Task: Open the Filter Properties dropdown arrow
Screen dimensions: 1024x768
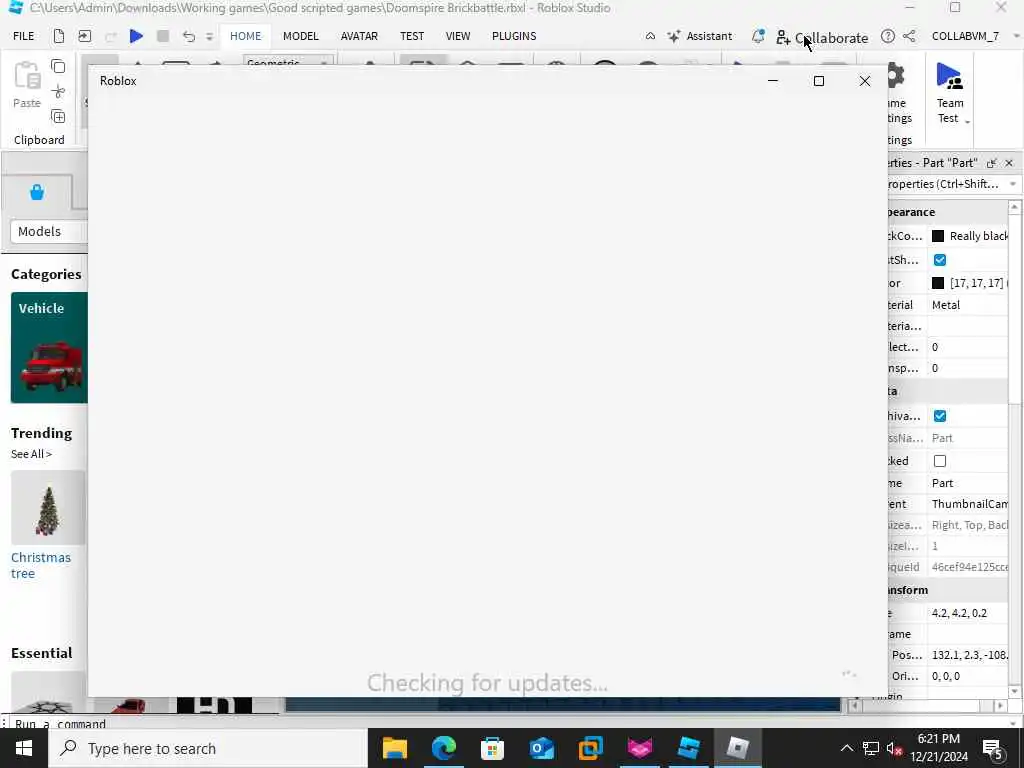Action: [1013, 184]
